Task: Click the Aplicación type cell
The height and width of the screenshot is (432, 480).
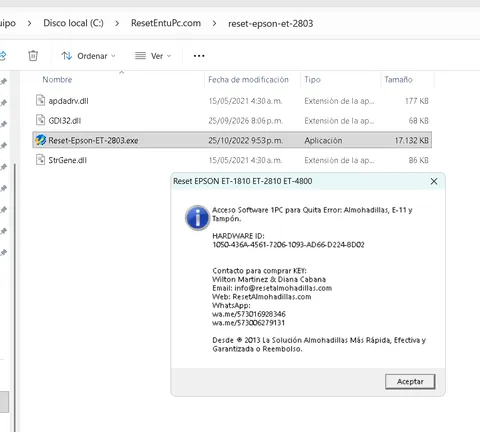Action: [323, 140]
